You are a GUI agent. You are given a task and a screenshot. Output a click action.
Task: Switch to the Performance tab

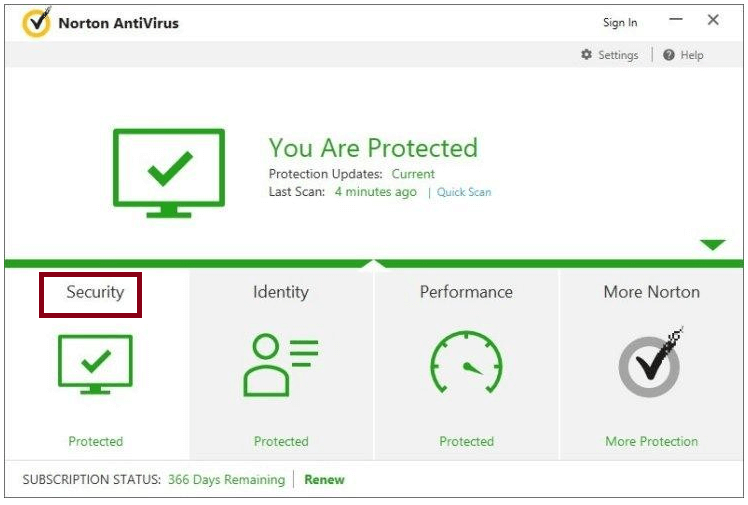coord(466,292)
